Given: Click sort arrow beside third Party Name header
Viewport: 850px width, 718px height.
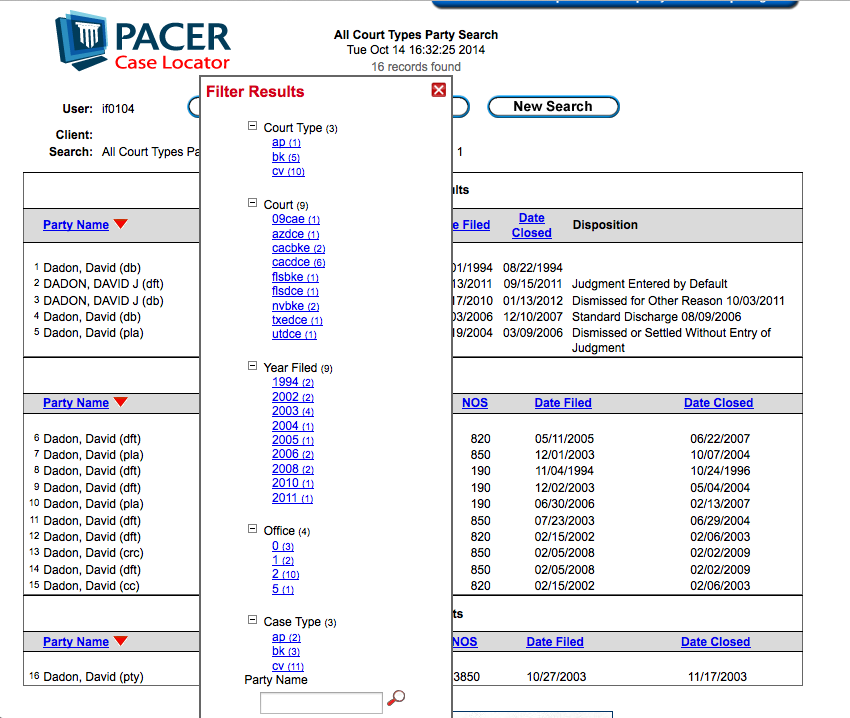Looking at the screenshot, I should coord(121,640).
